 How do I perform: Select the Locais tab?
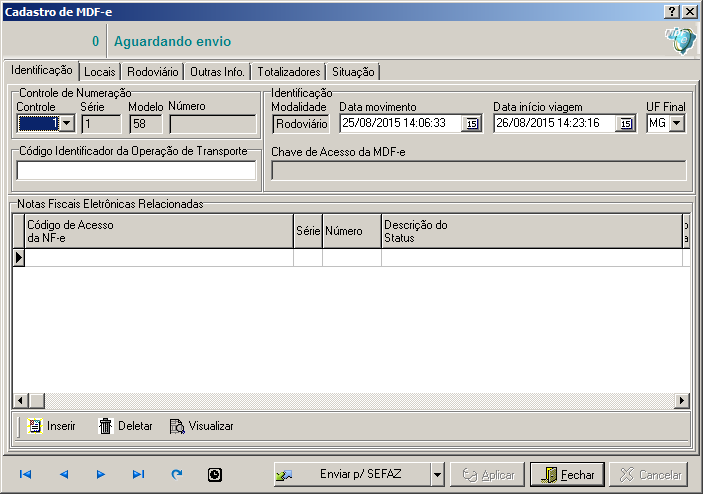[x=100, y=72]
